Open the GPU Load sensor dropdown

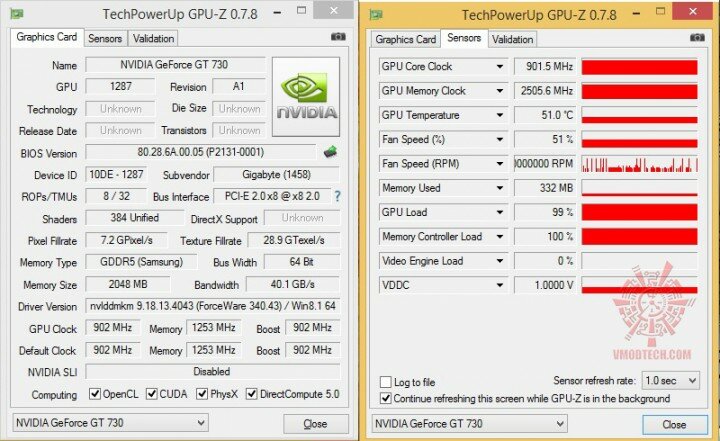click(x=500, y=212)
